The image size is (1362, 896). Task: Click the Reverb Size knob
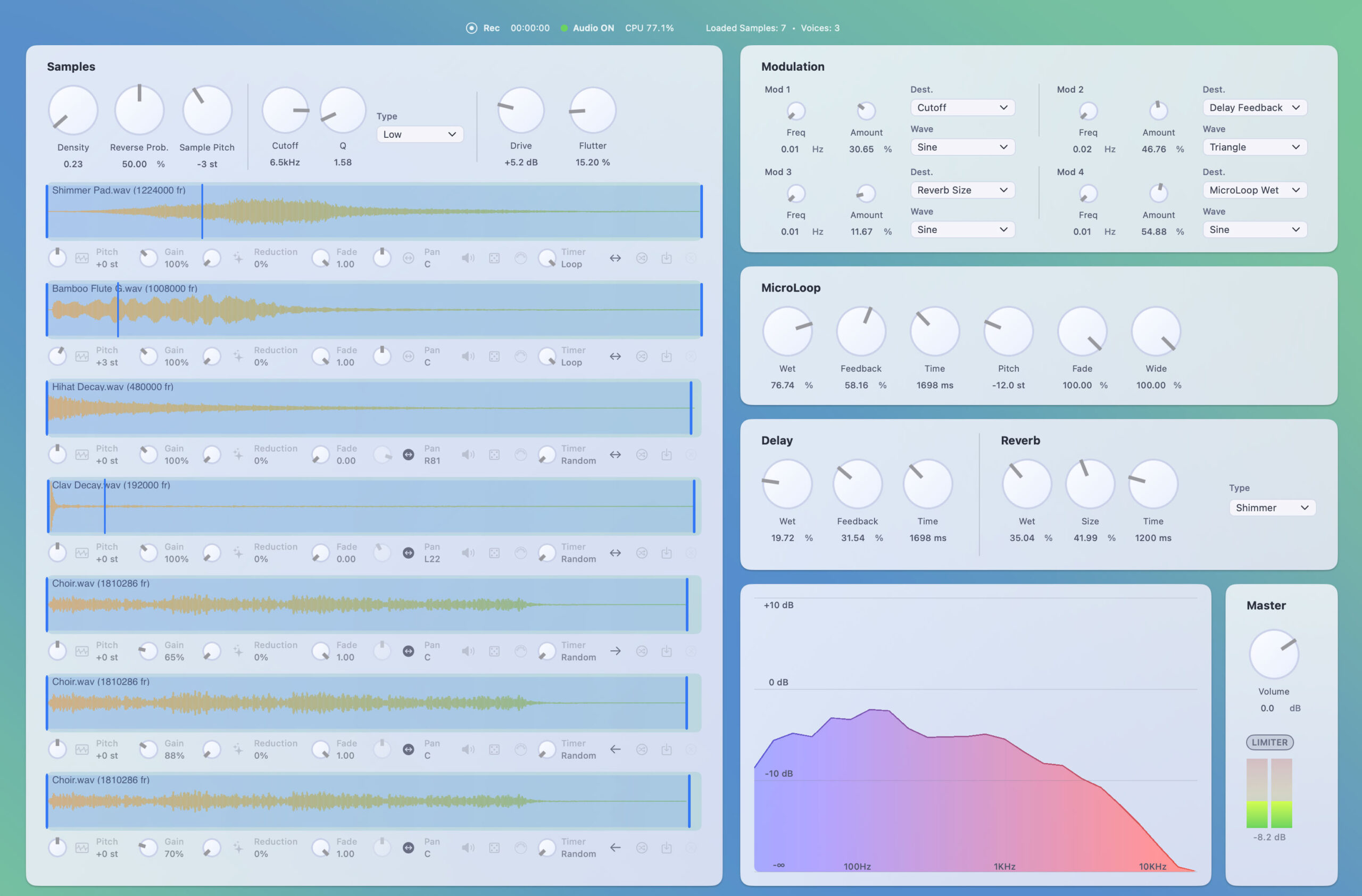pos(1090,484)
